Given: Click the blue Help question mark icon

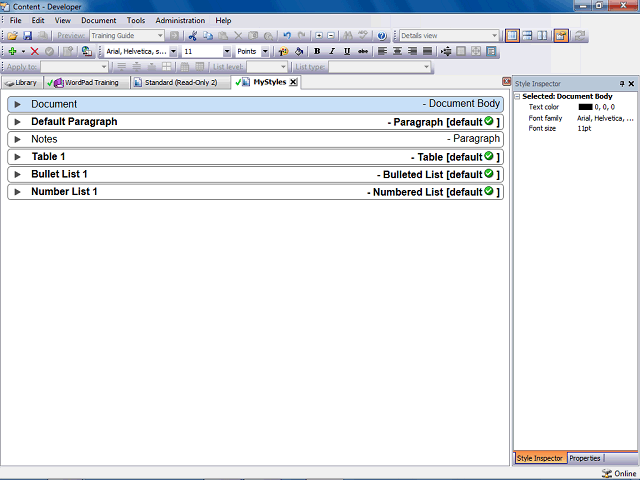Looking at the screenshot, I should click(x=382, y=36).
